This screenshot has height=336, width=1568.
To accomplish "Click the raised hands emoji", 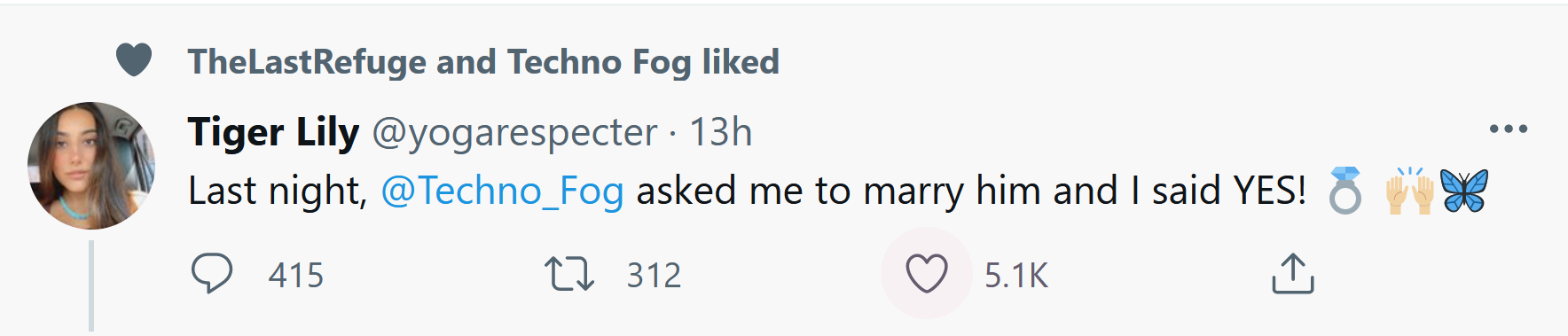I will (1409, 191).
